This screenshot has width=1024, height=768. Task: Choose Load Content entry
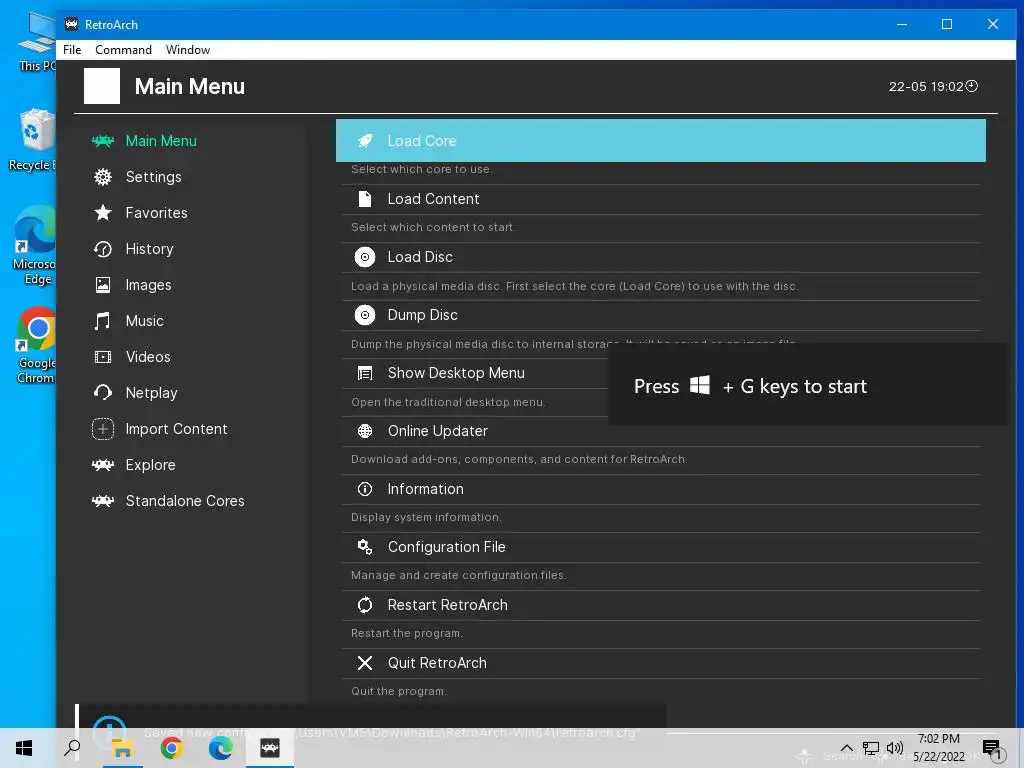pyautogui.click(x=660, y=199)
